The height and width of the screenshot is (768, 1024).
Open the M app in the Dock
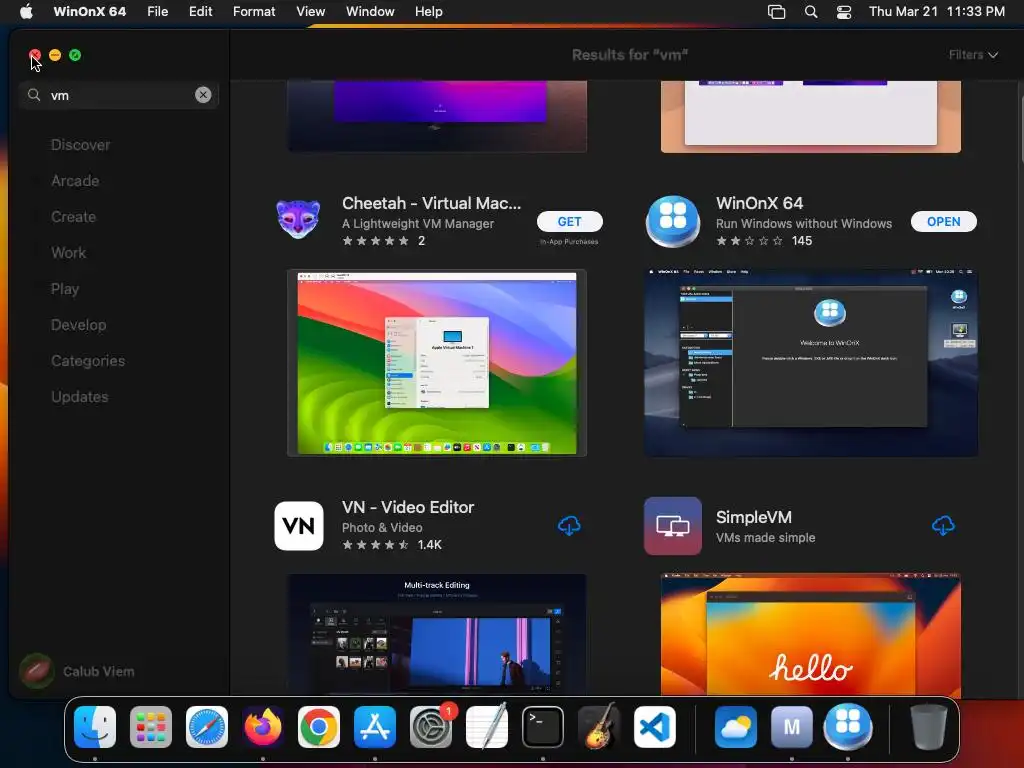[x=792, y=727]
